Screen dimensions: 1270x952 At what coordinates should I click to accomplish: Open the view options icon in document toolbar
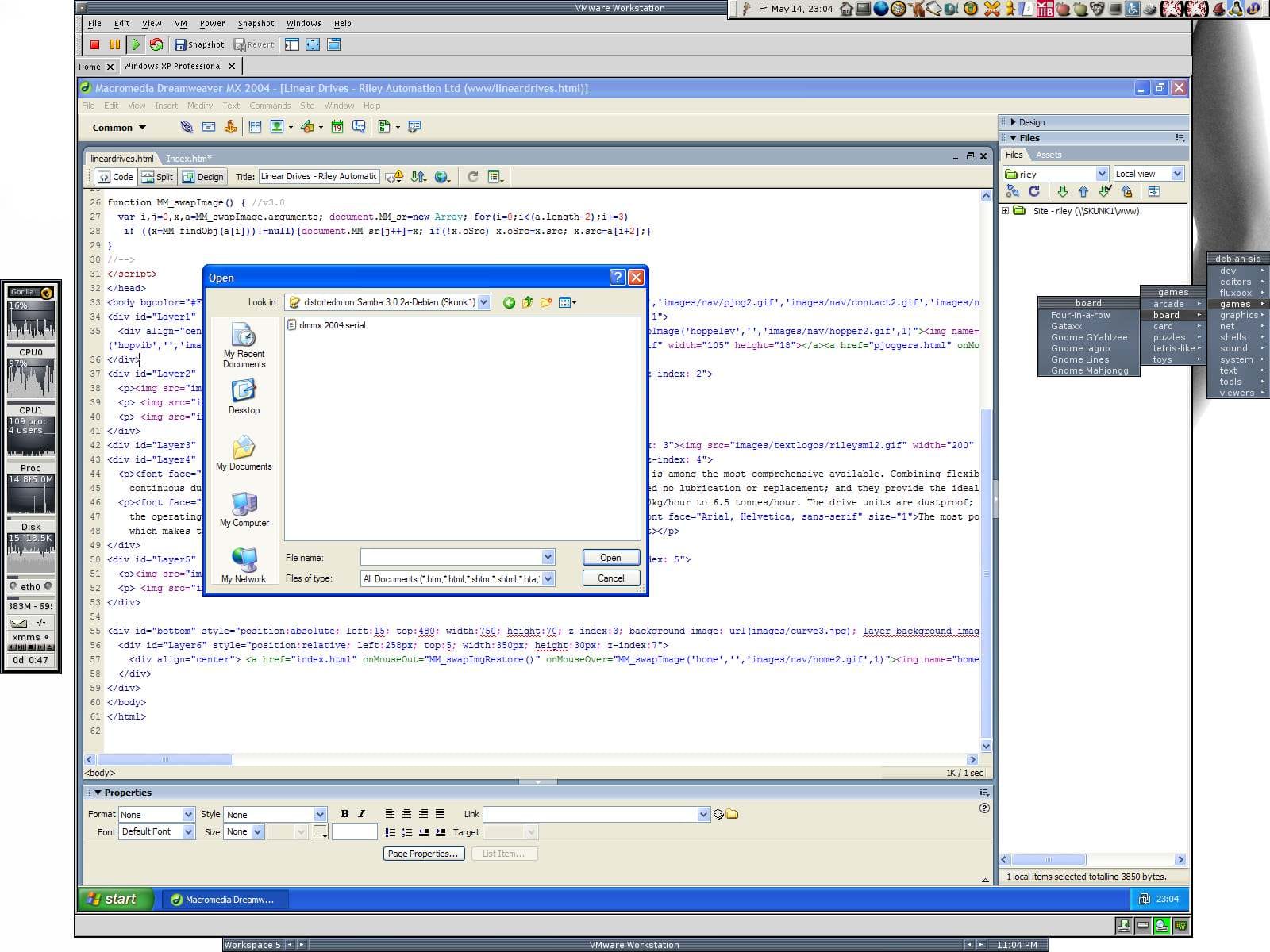[495, 177]
